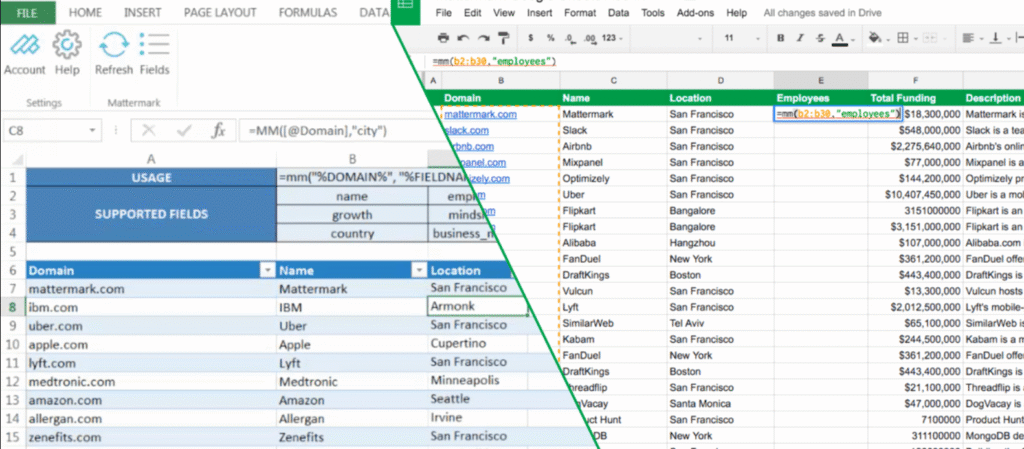This screenshot has height=449, width=1024.
Task: Open the mattermark.com link in Sheets
Action: pyautogui.click(x=481, y=114)
